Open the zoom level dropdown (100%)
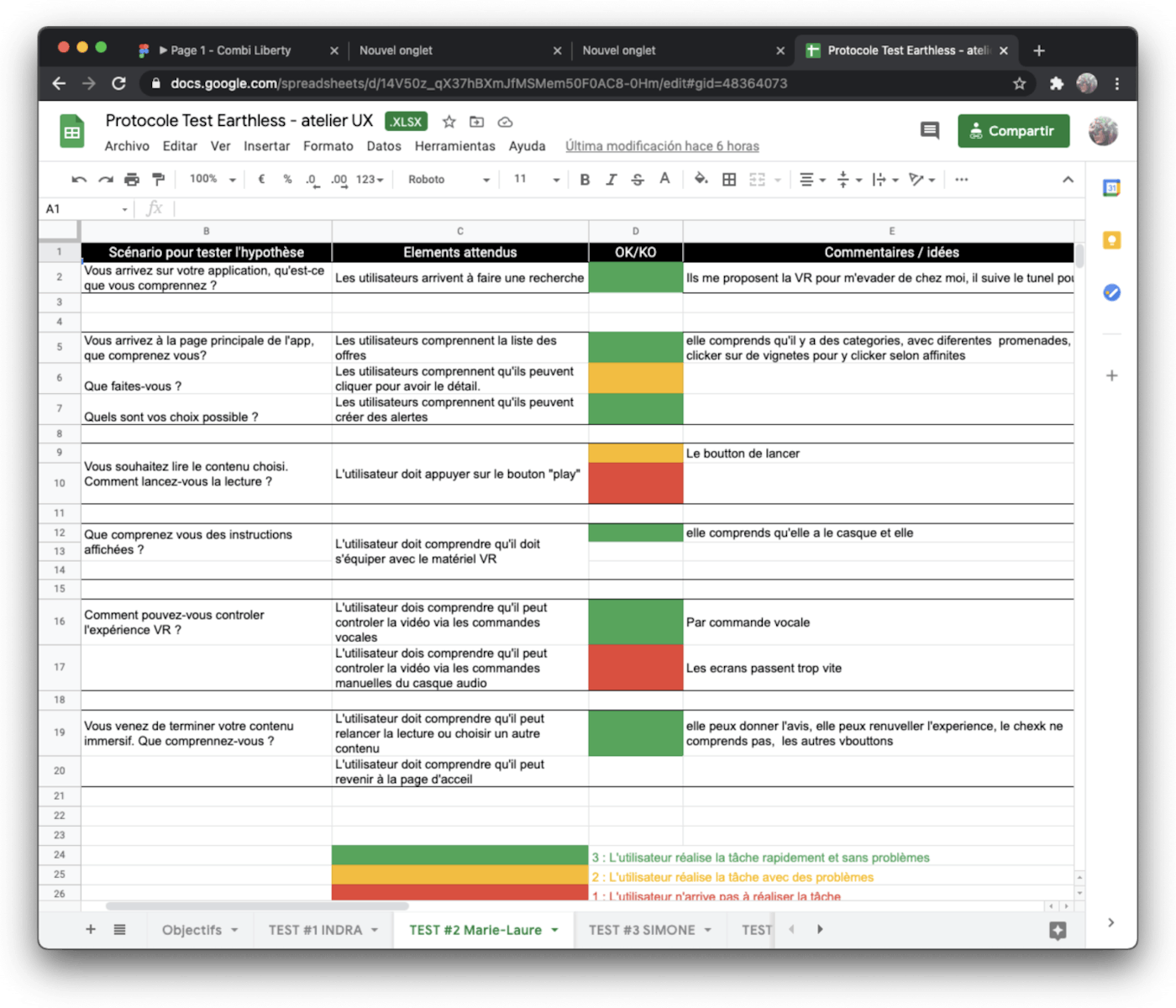The width and height of the screenshot is (1176, 1008). pos(213,180)
